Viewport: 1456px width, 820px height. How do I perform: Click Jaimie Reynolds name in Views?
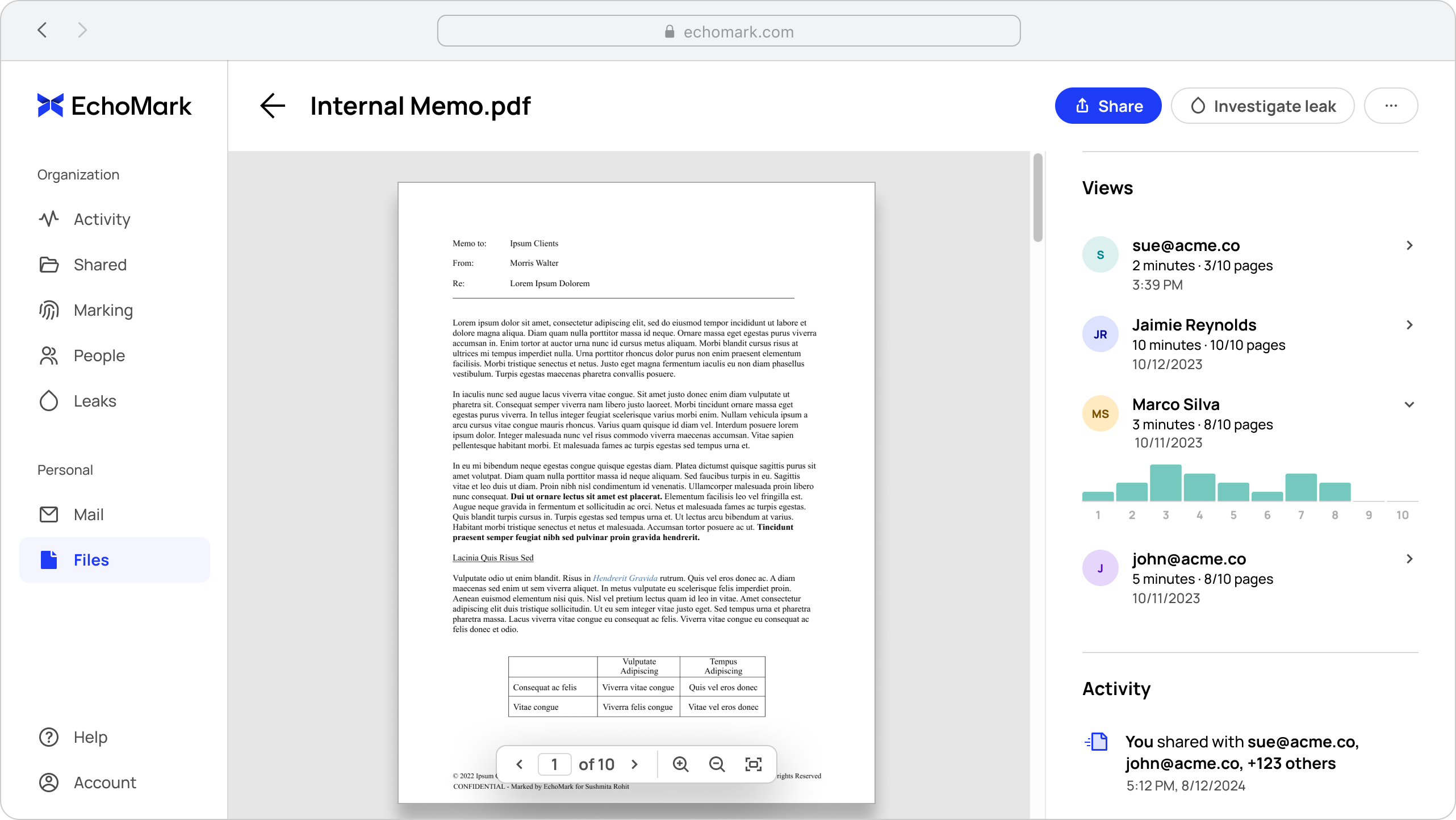pos(1194,325)
